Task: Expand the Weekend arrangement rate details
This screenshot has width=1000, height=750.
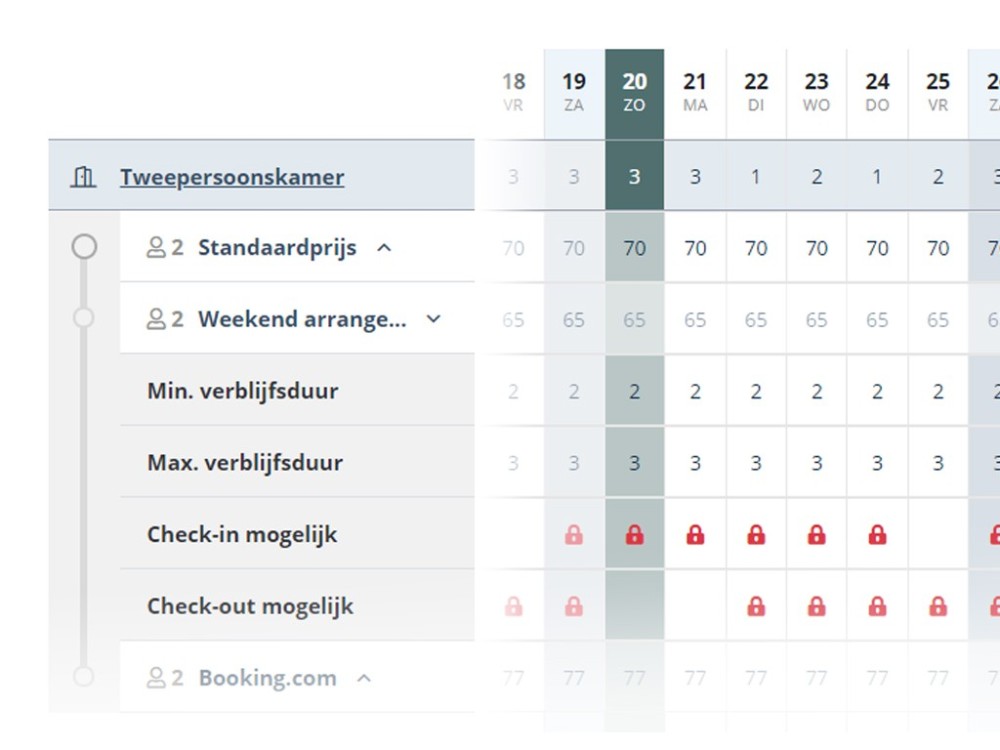Action: click(433, 319)
